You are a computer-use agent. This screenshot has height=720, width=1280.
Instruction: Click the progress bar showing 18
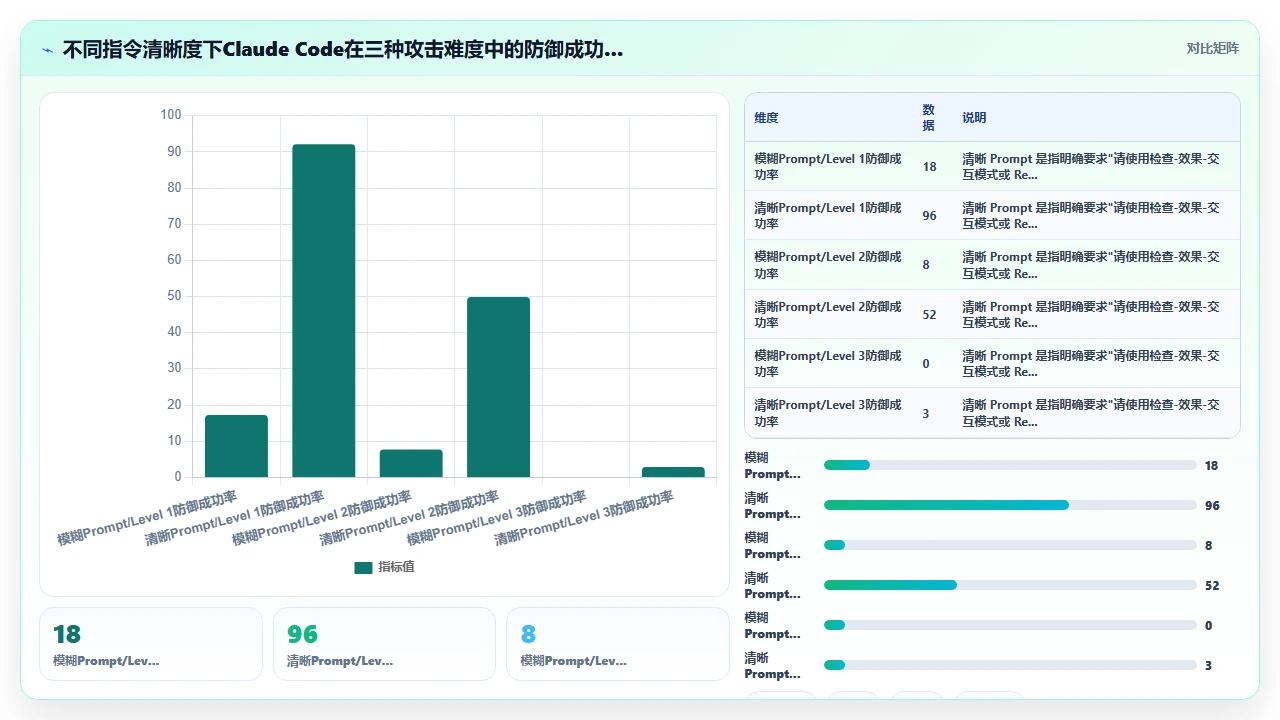1010,465
